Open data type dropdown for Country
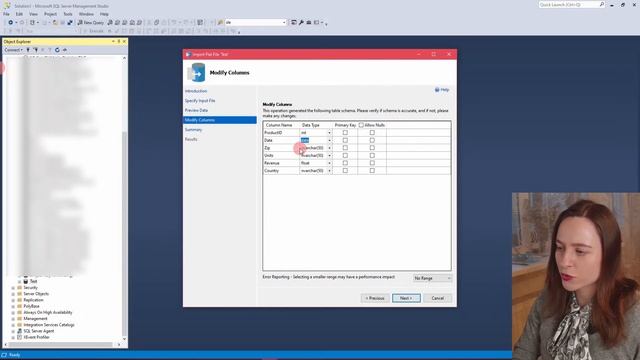This screenshot has width=640, height=360. 329,171
